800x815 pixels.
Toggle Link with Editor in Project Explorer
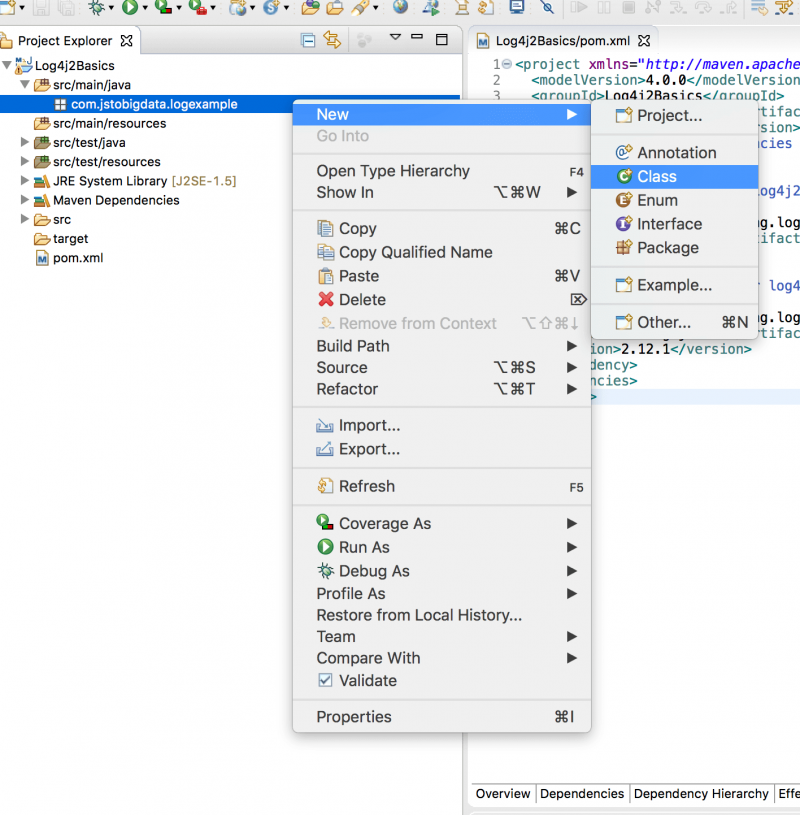click(x=331, y=41)
